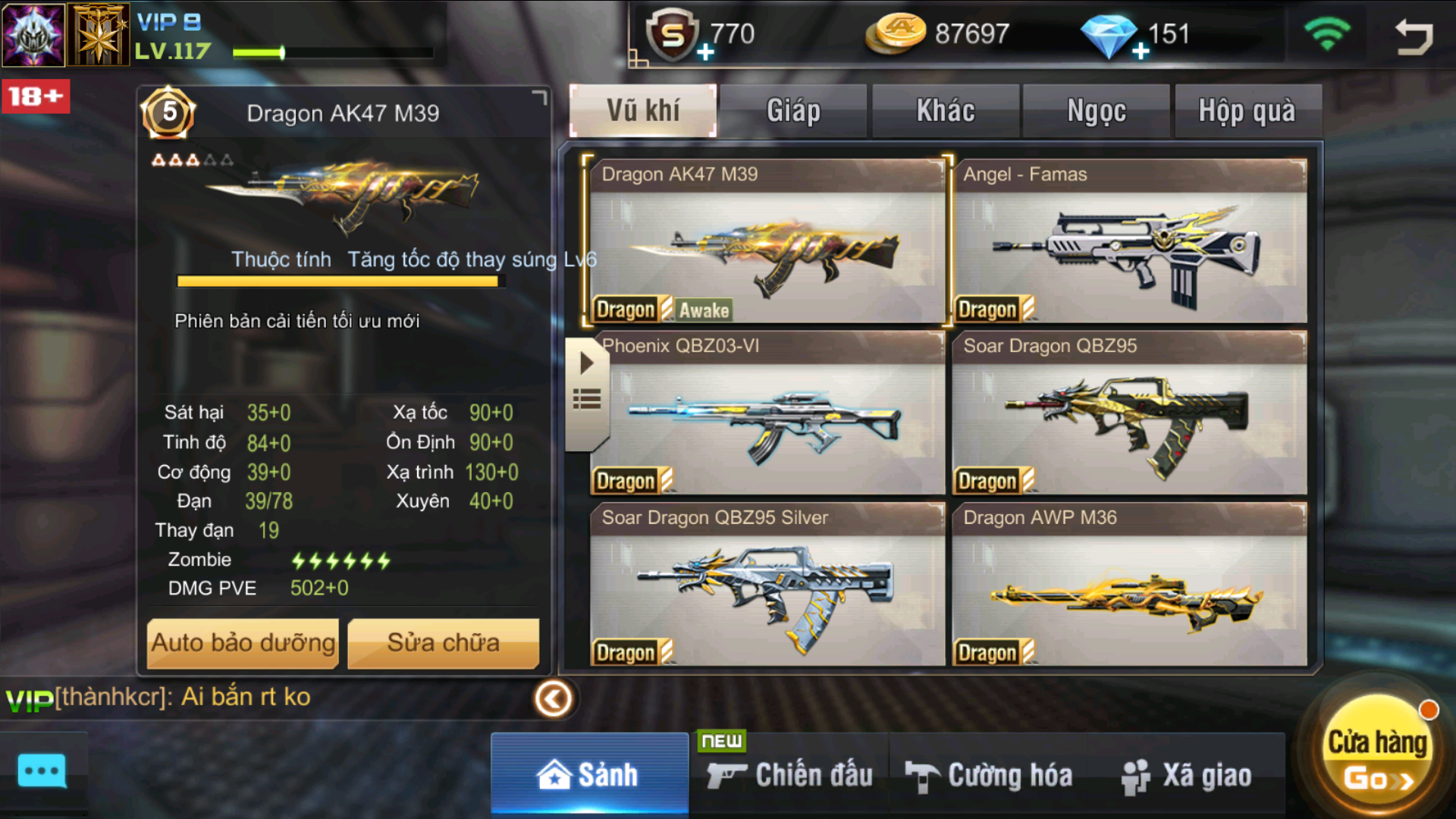Expand the side panel play arrow
The height and width of the screenshot is (819, 1456).
(586, 362)
